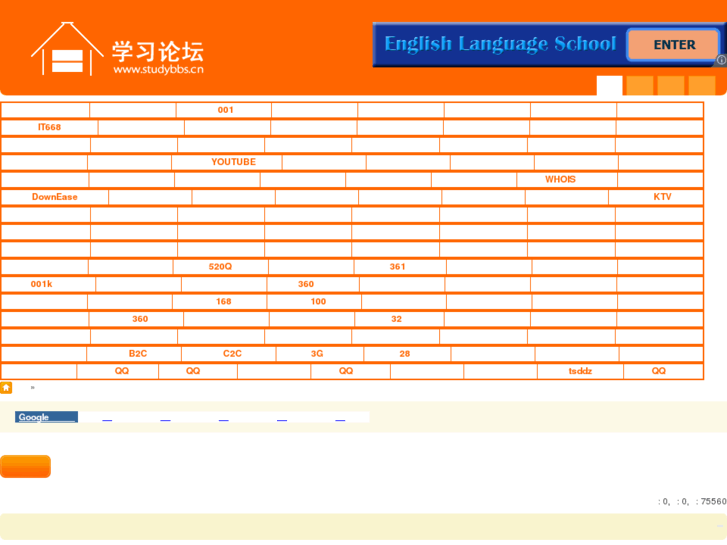727x545 pixels.
Task: Open the 001 link
Action: 225,110
